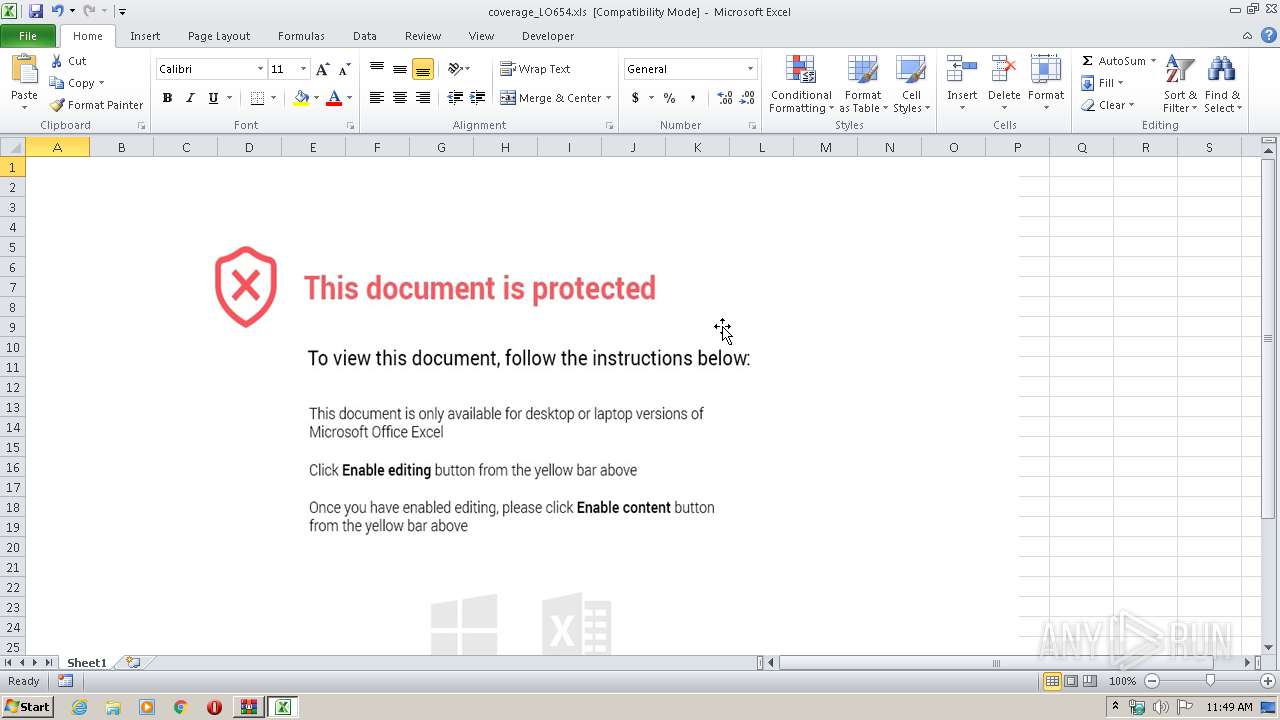Image resolution: width=1280 pixels, height=720 pixels.
Task: Apply Comma Style format
Action: [692, 98]
